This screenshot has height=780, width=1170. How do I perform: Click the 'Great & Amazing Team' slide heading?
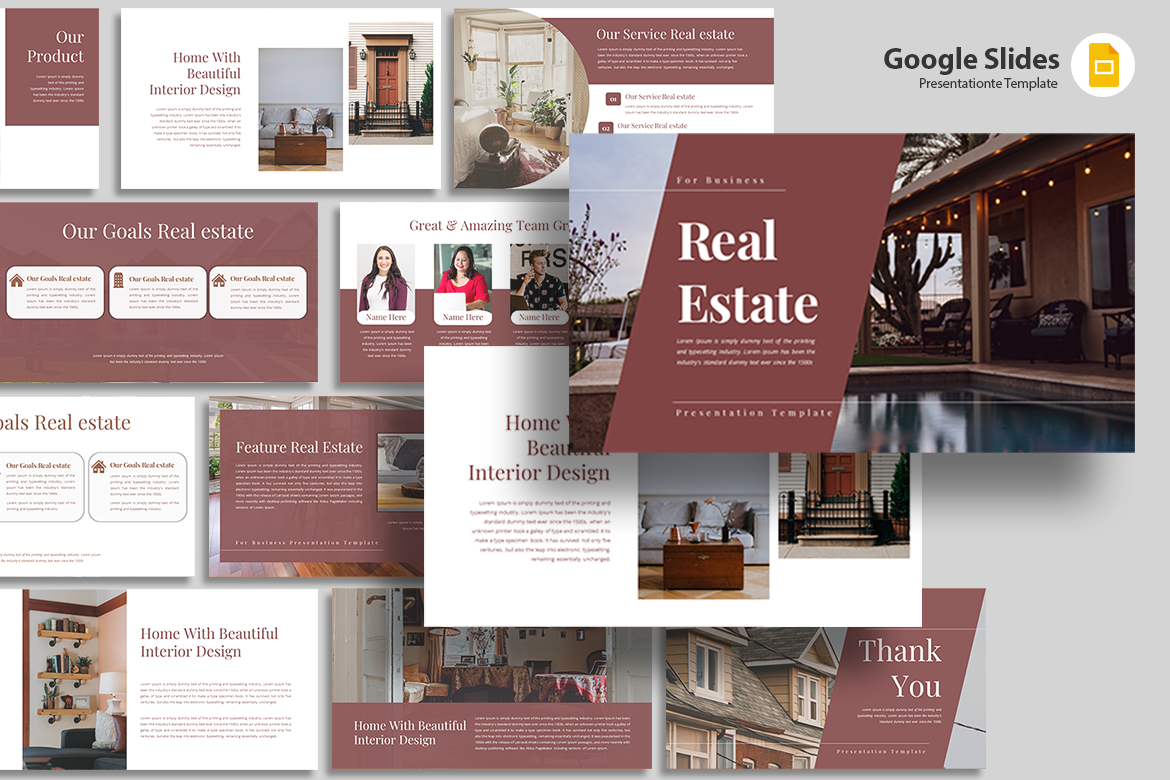[x=489, y=225]
